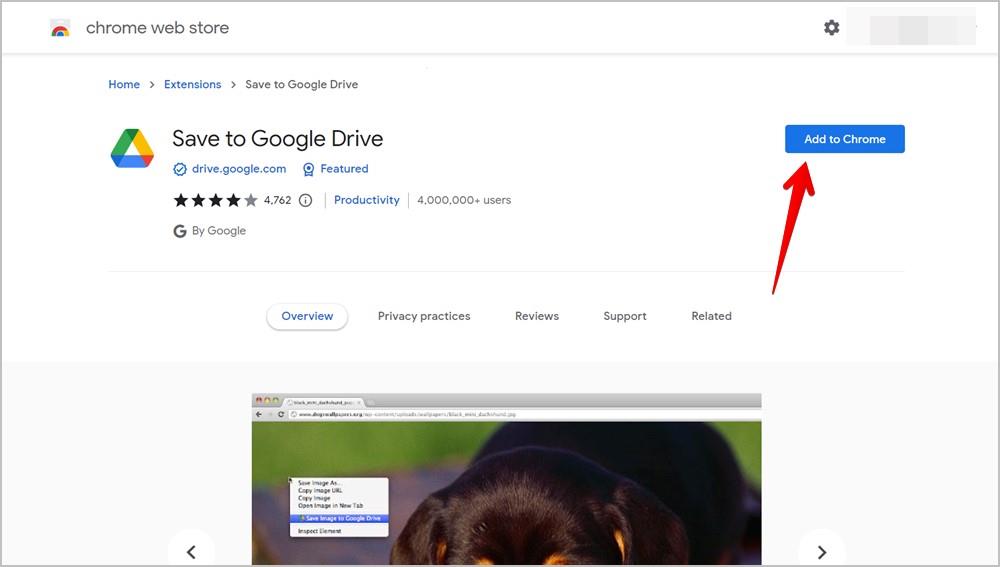Viewport: 1000px width, 567px height.
Task: Click the Featured award ribbon icon
Action: 309,169
